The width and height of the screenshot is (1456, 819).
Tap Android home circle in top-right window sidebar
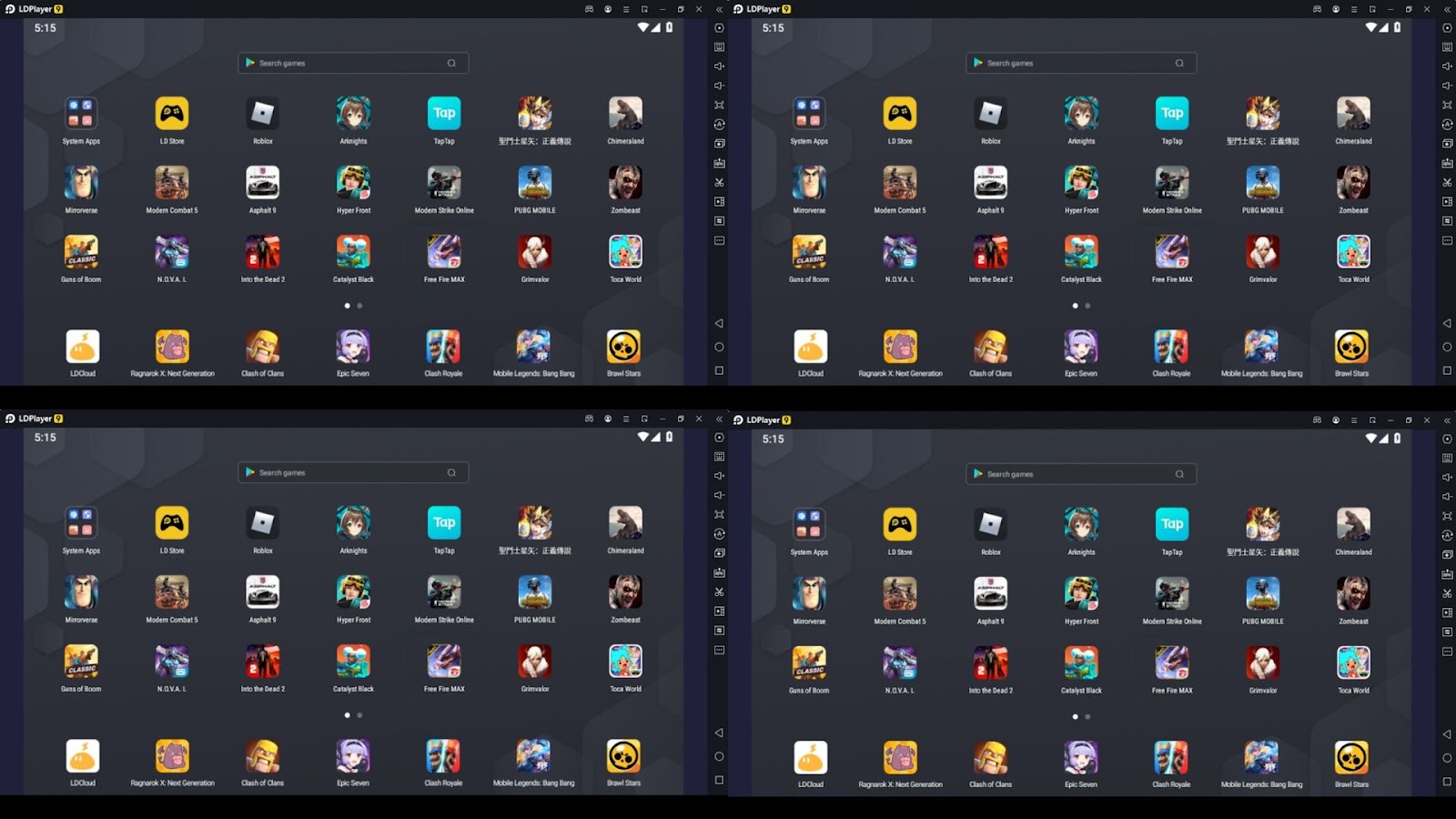(x=1447, y=347)
